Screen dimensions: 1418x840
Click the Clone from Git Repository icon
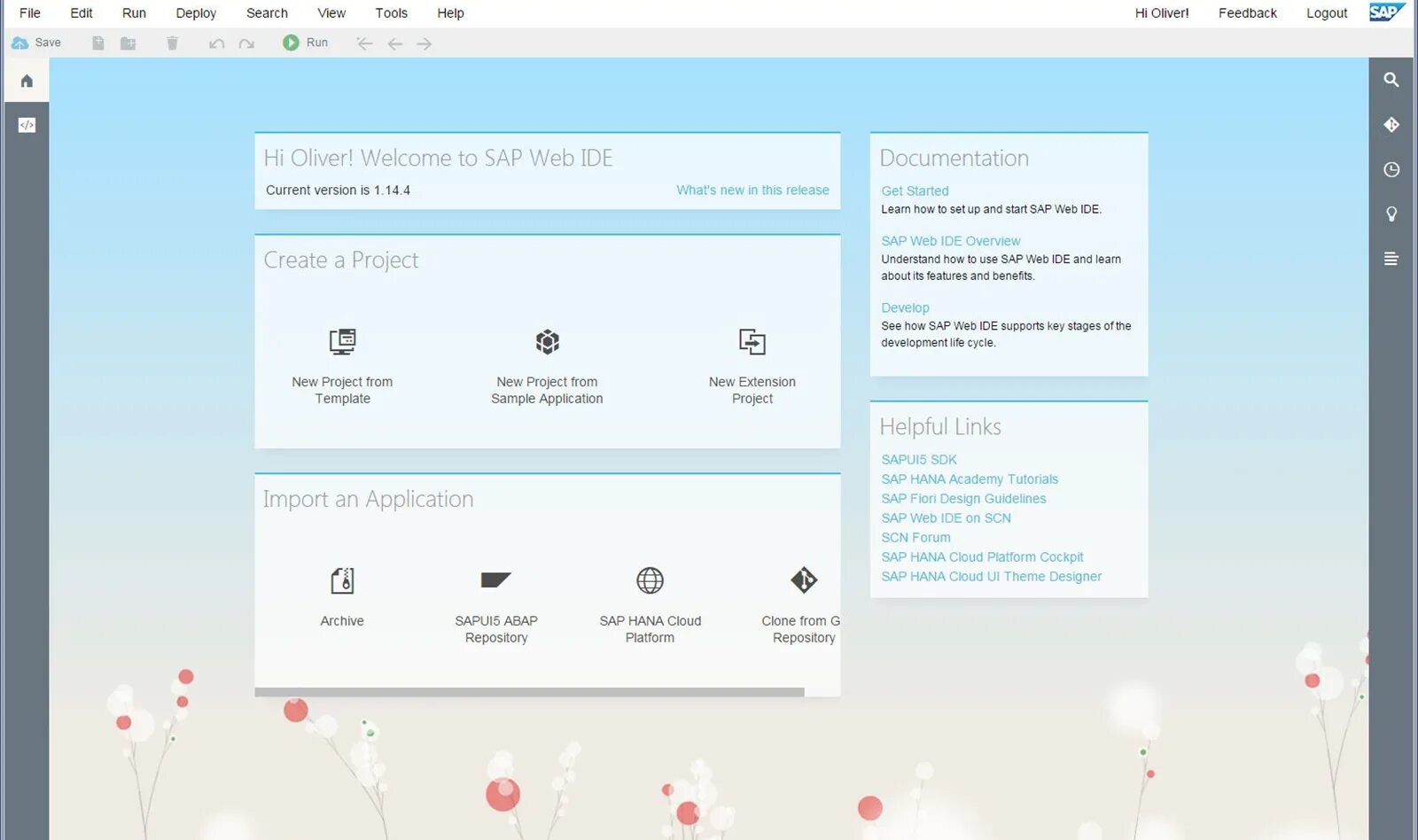coord(804,580)
